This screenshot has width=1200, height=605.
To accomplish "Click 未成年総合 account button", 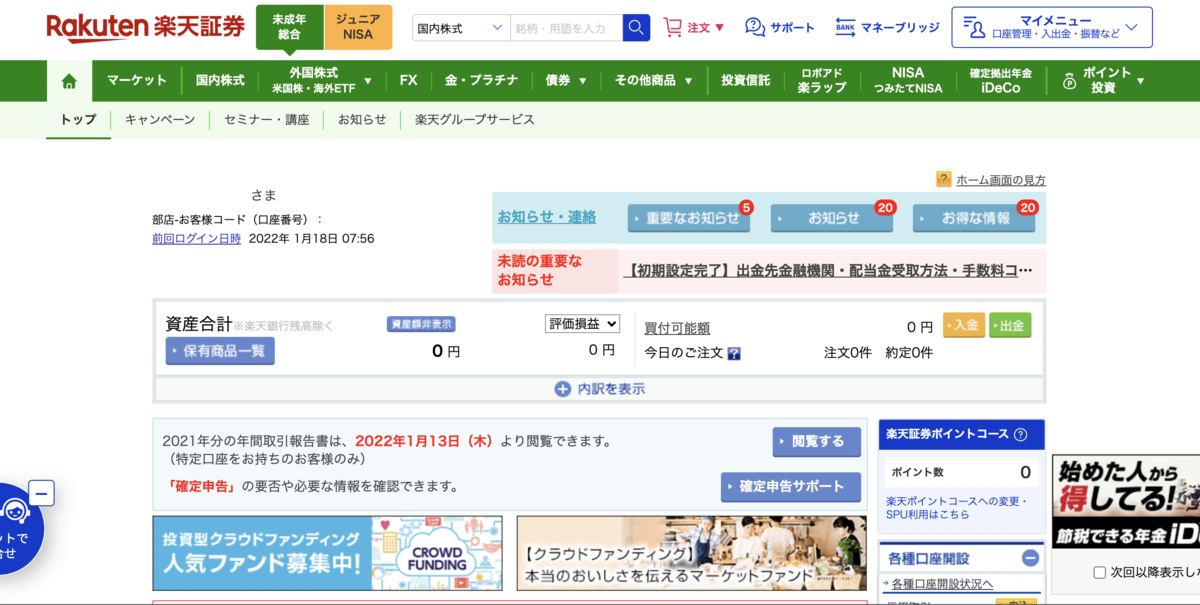I will coord(289,27).
